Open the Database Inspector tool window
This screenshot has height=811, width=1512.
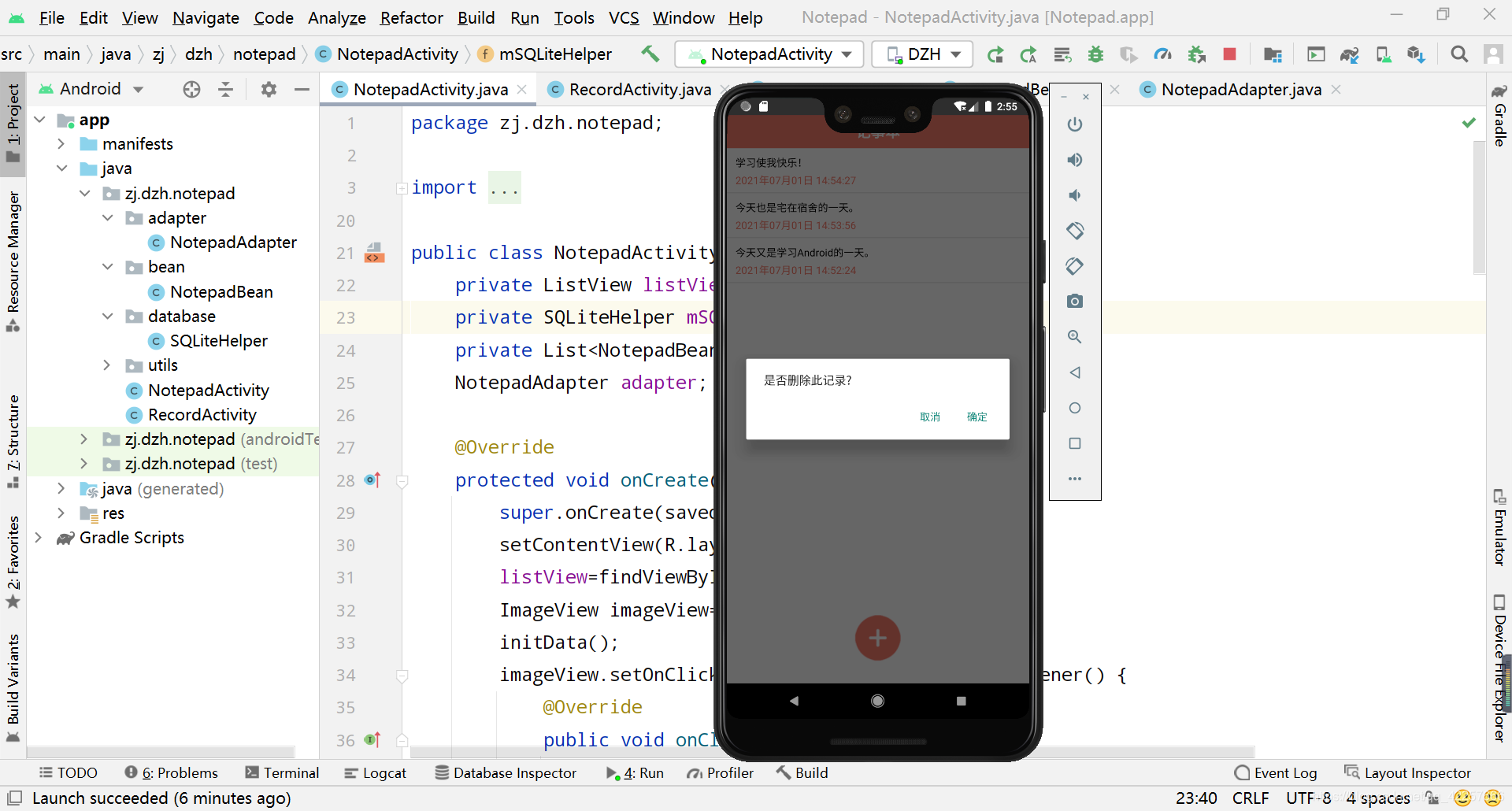[506, 773]
